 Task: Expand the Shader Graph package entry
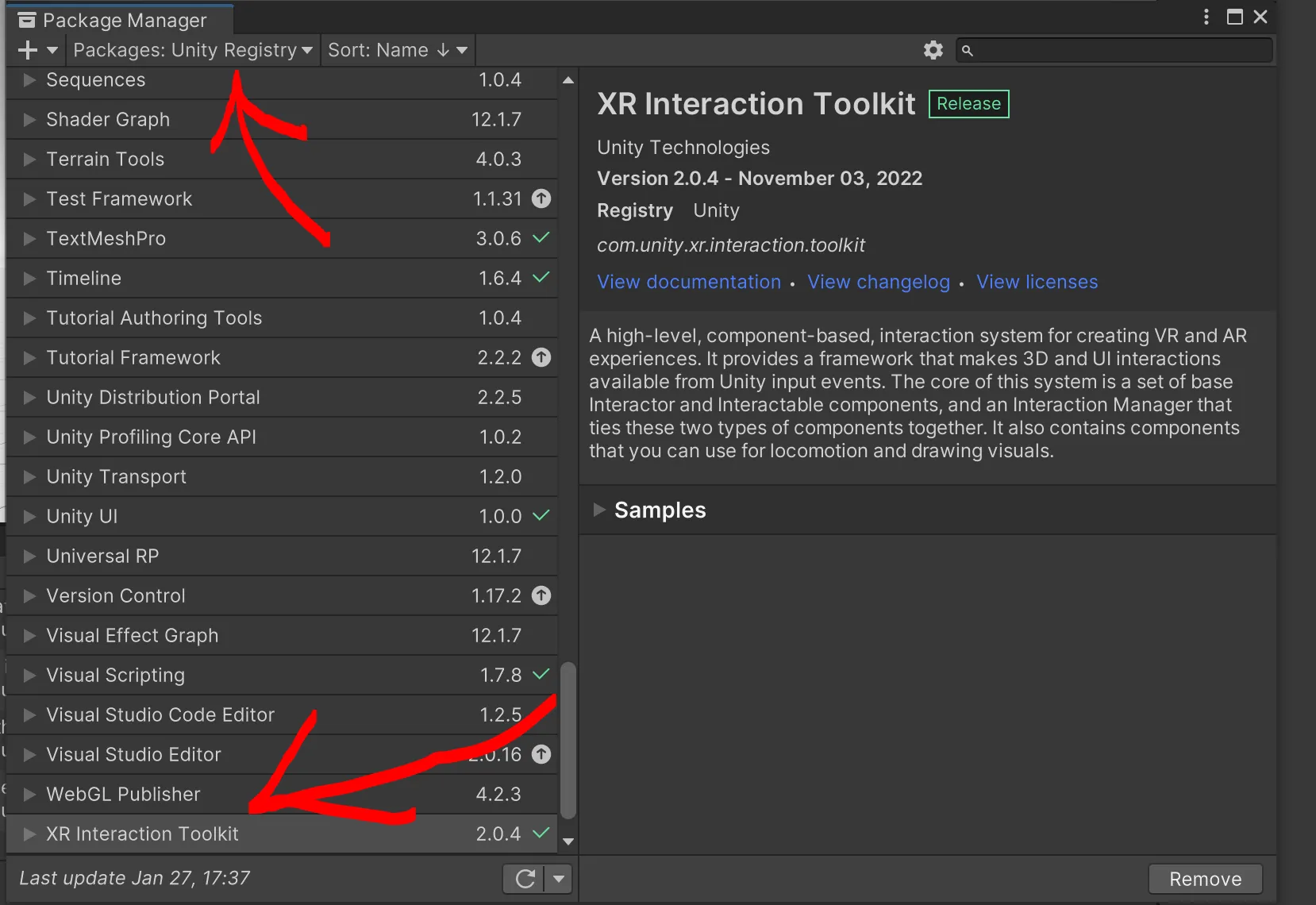[29, 119]
